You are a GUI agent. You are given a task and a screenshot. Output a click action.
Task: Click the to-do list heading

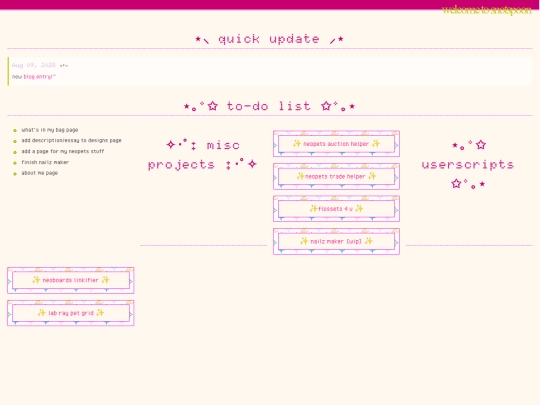coord(269,106)
